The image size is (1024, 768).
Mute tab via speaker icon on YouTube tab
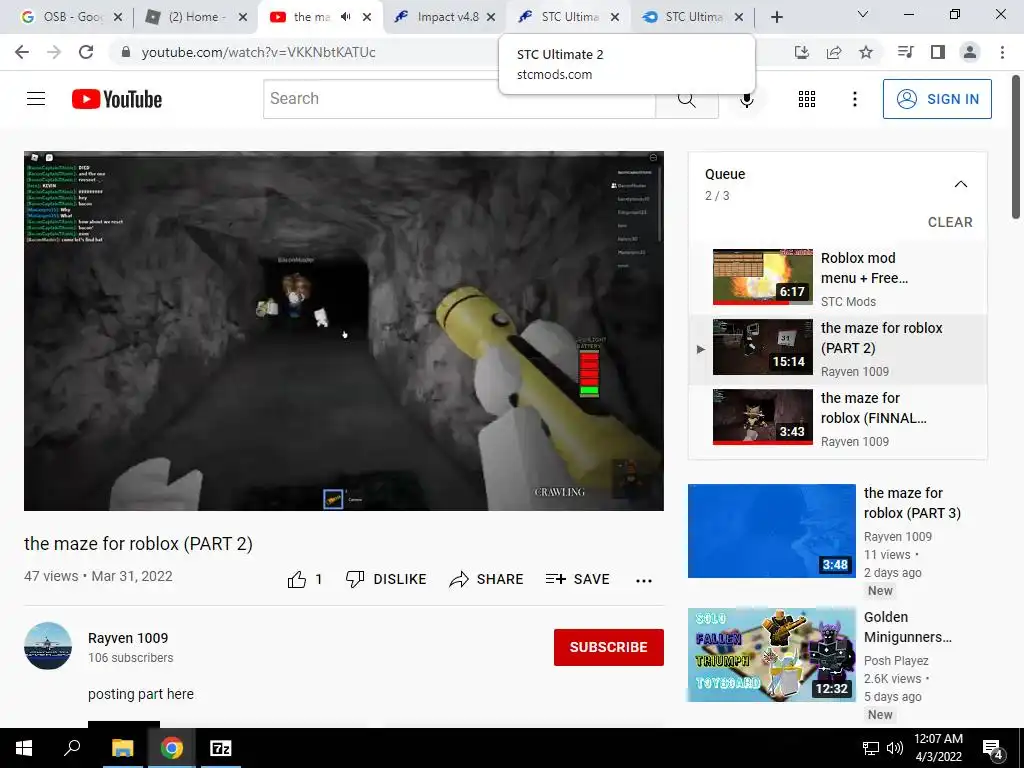[x=345, y=17]
